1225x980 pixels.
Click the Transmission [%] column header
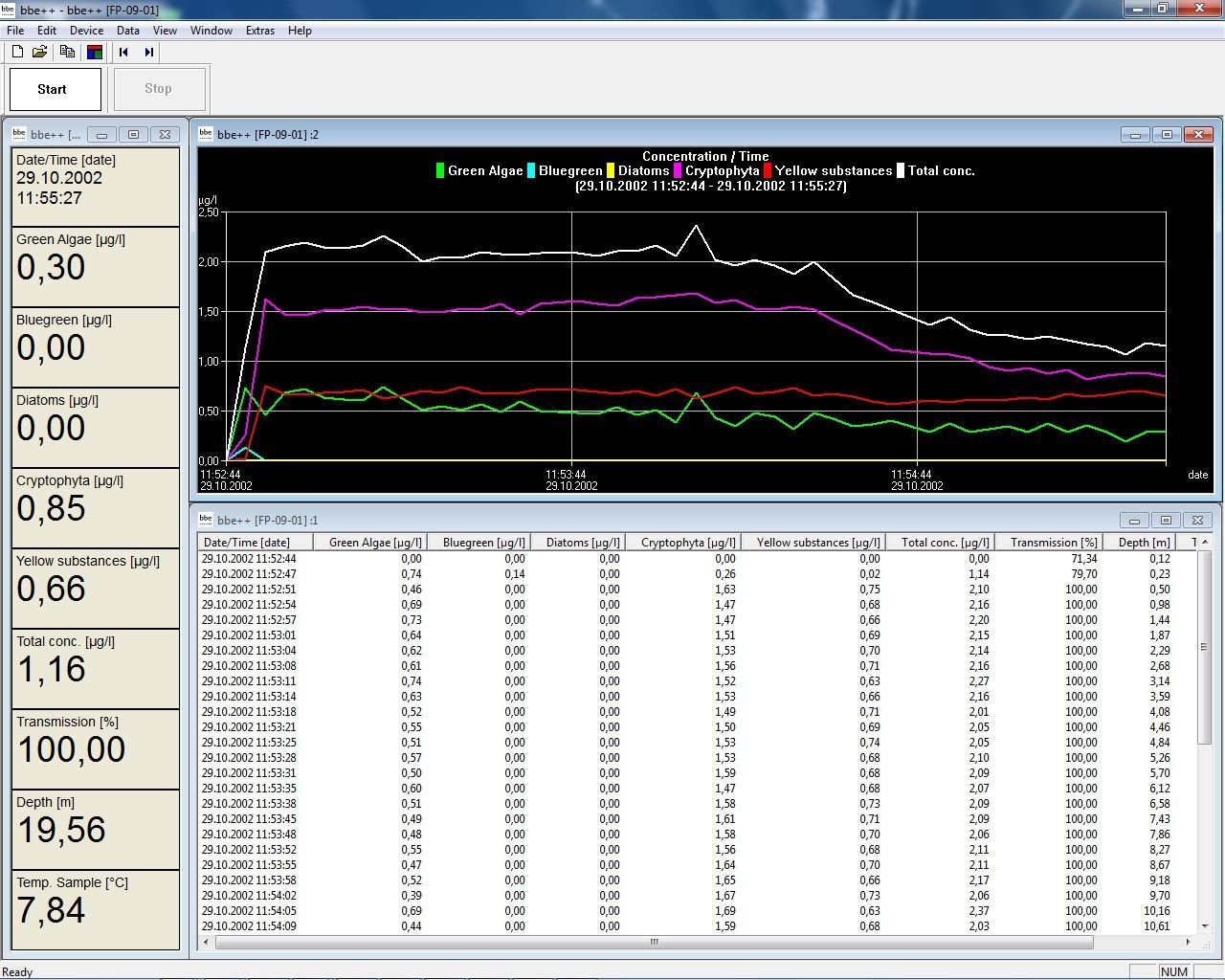pyautogui.click(x=1053, y=542)
